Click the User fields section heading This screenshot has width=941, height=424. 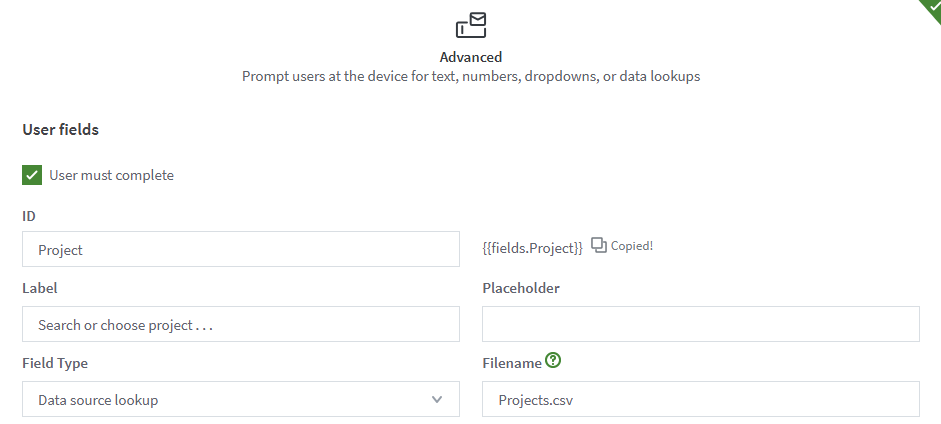coord(60,129)
